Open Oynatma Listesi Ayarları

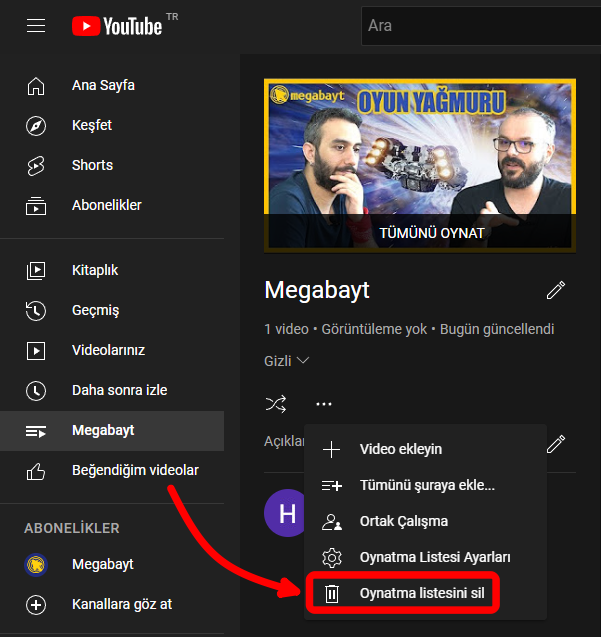[435, 557]
